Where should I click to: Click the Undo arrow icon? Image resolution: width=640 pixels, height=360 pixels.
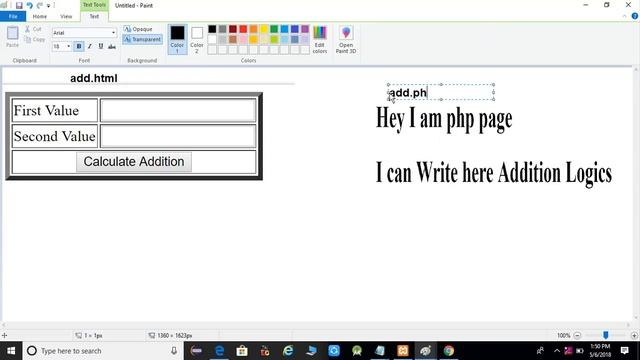click(29, 5)
